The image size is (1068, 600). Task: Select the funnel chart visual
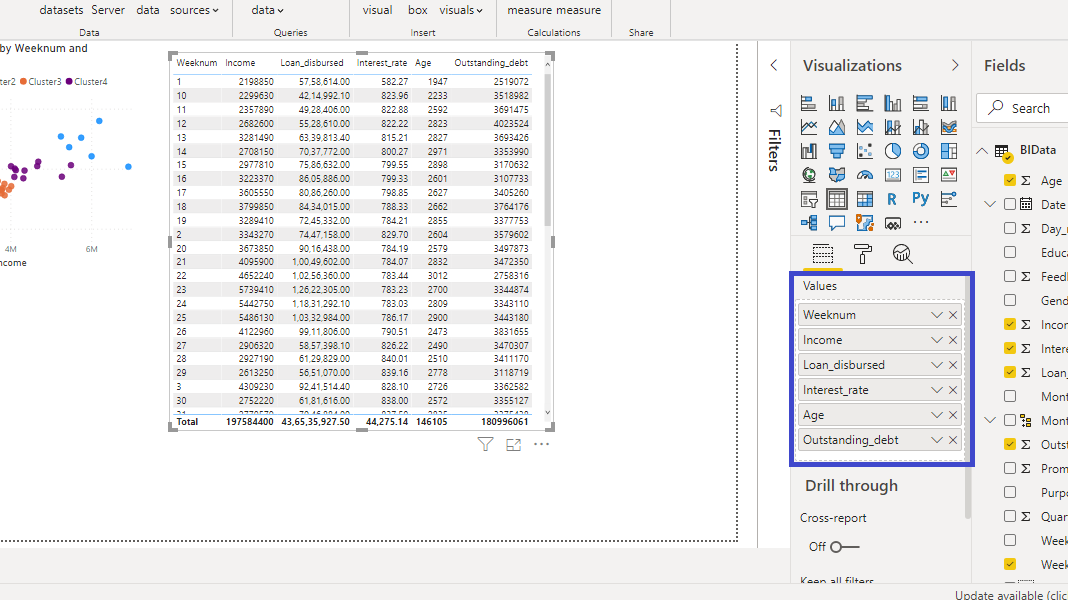pyautogui.click(x=837, y=151)
